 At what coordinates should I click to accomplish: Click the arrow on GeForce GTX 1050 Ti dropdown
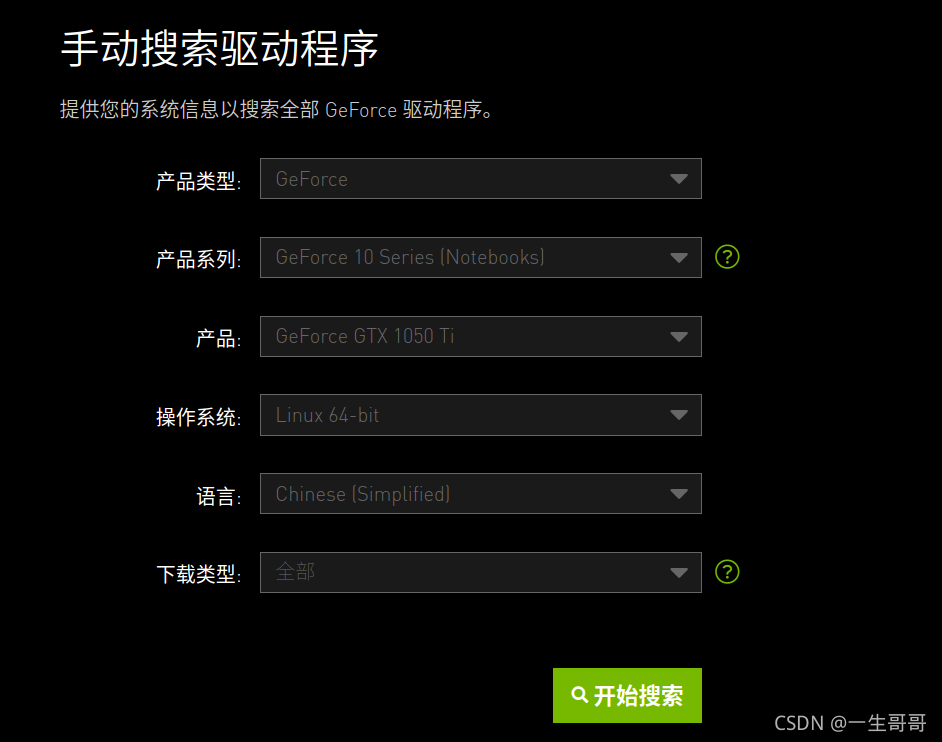click(679, 336)
